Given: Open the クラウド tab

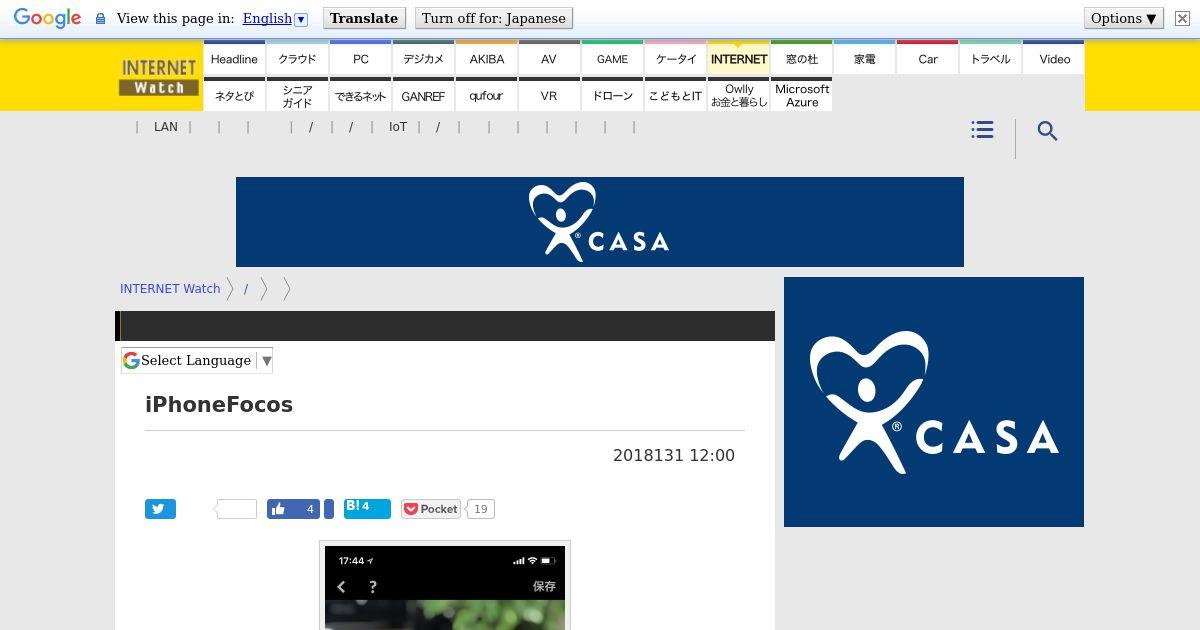Looking at the screenshot, I should 297,59.
